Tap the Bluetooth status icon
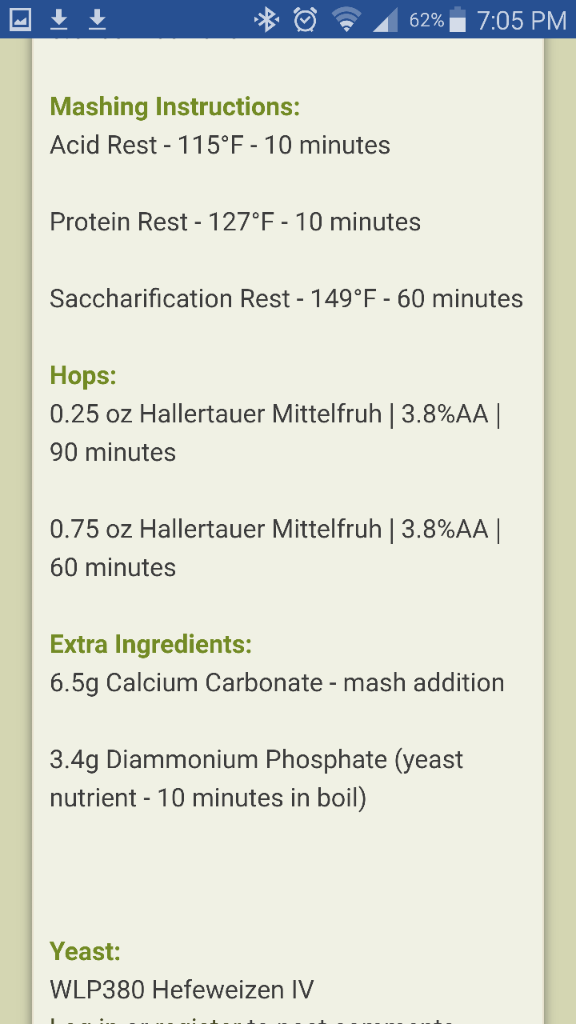This screenshot has width=576, height=1024. [266, 20]
